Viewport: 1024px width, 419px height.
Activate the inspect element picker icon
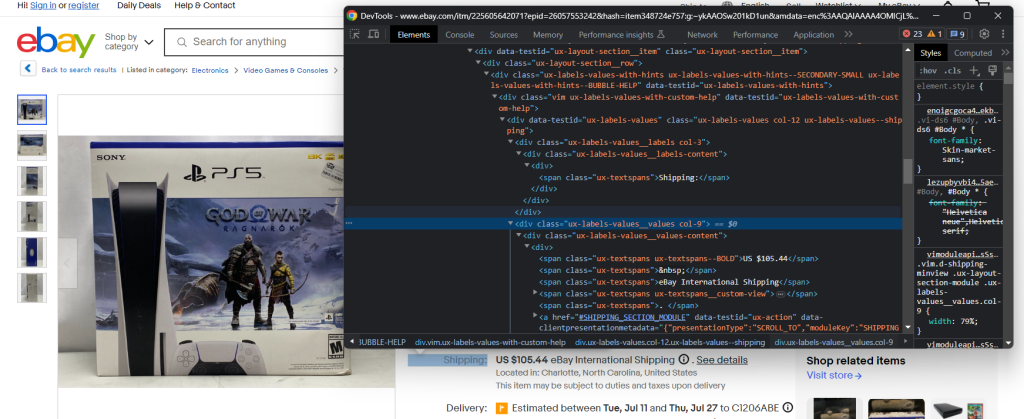[354, 35]
